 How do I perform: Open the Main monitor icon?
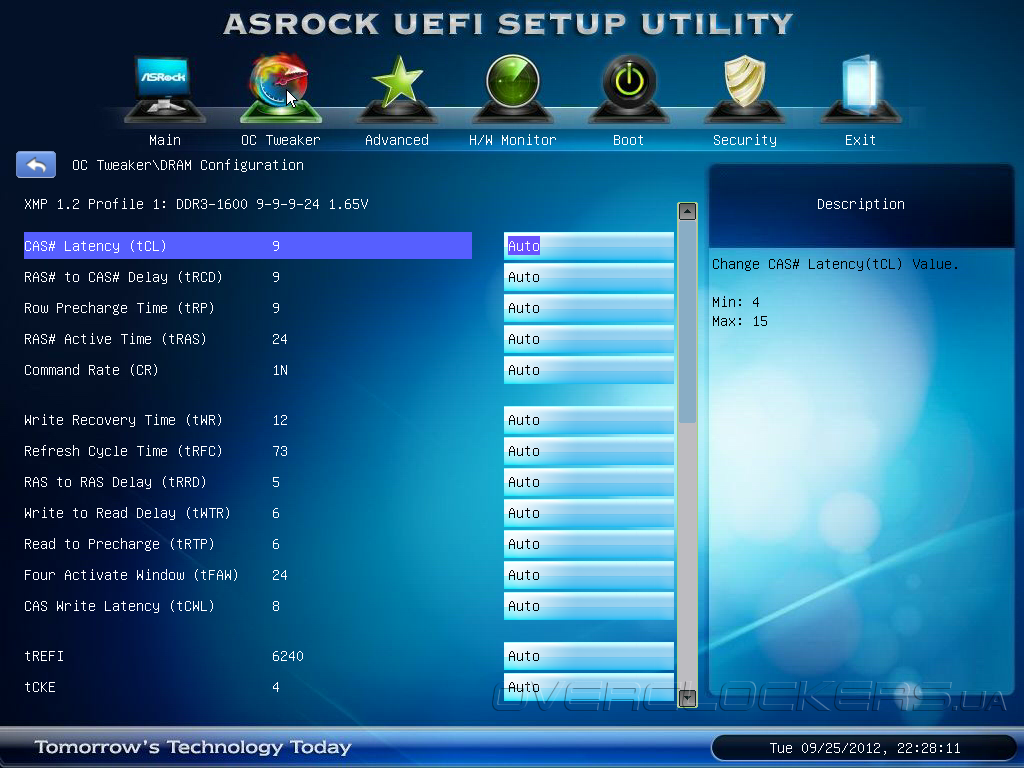[x=165, y=88]
